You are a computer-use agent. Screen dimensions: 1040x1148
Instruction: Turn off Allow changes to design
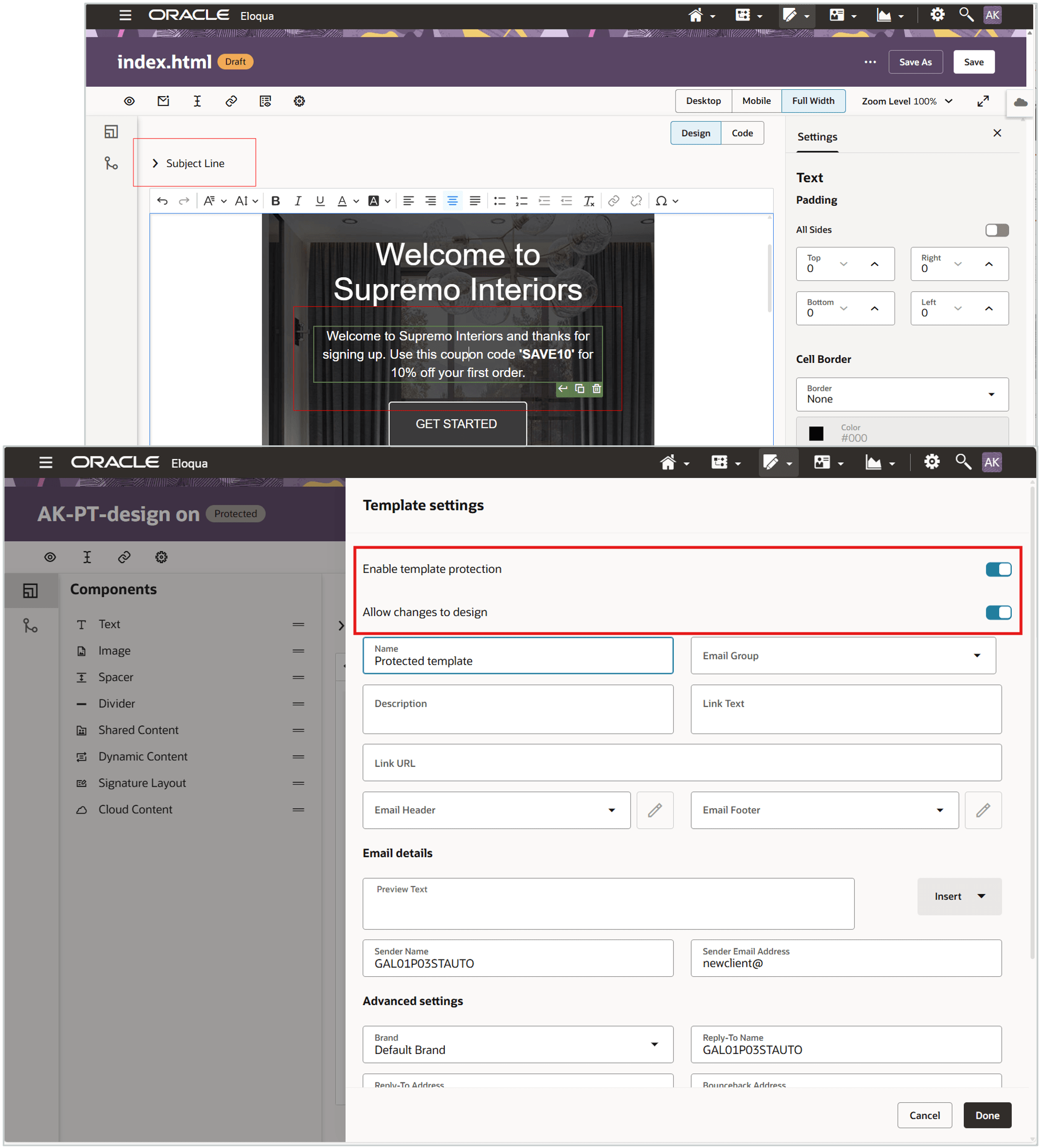point(998,612)
